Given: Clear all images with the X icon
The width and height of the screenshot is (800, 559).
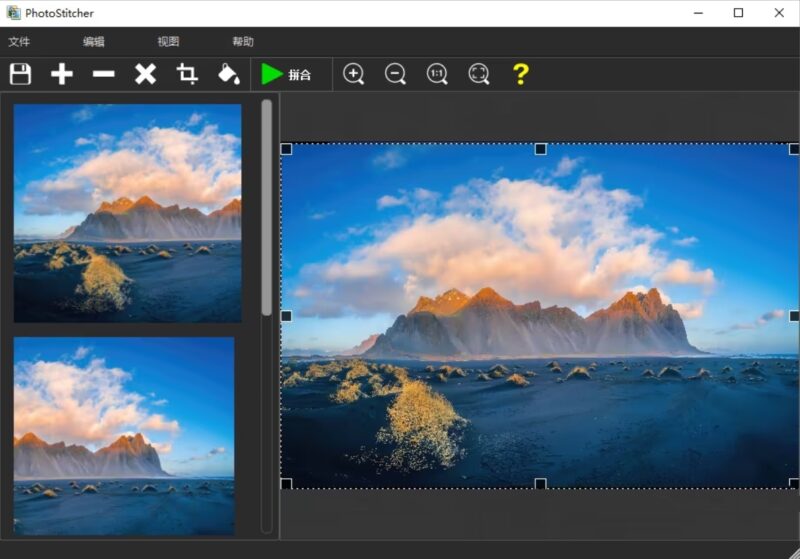Looking at the screenshot, I should tap(145, 74).
